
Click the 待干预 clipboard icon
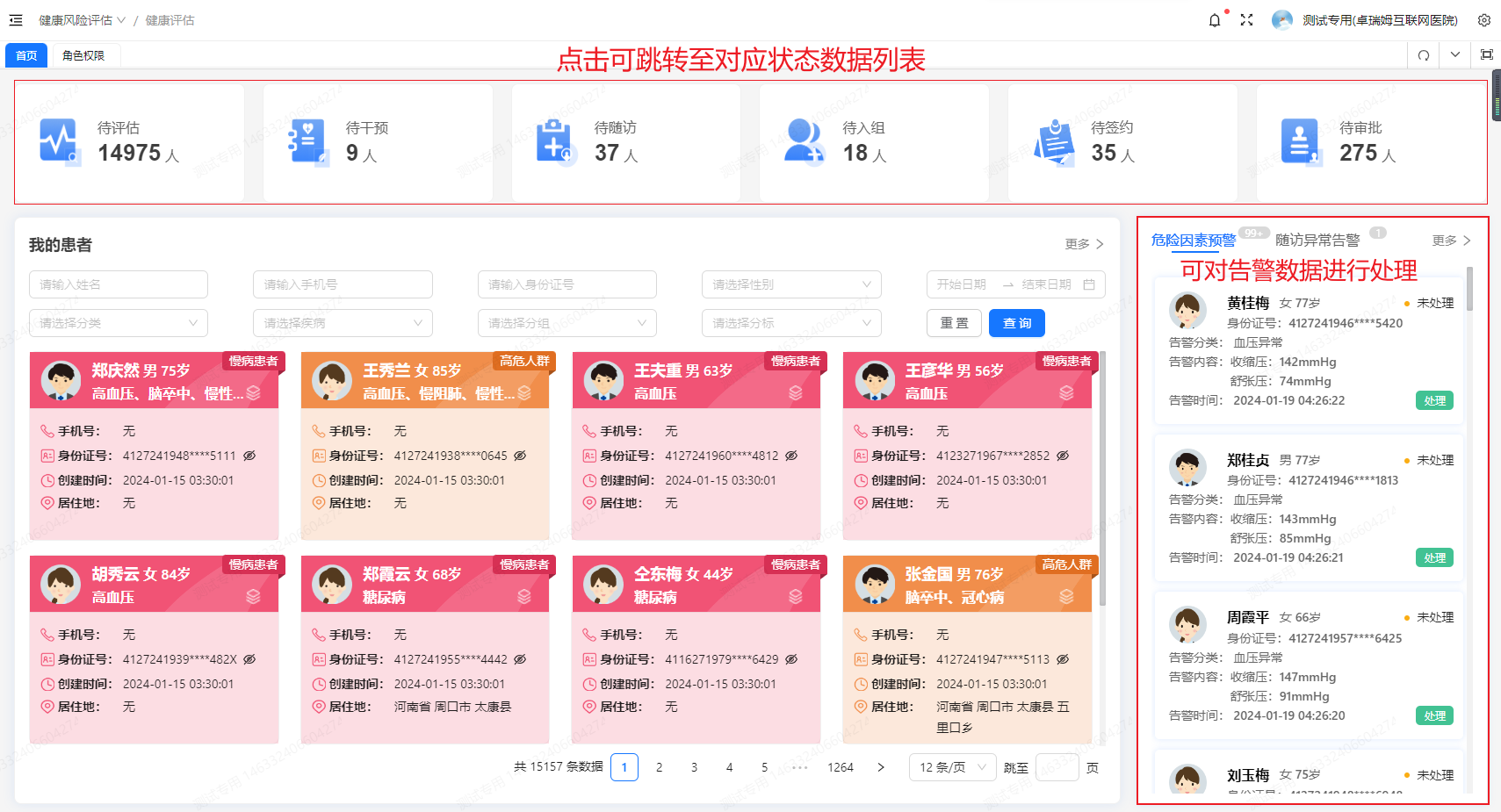click(x=309, y=141)
